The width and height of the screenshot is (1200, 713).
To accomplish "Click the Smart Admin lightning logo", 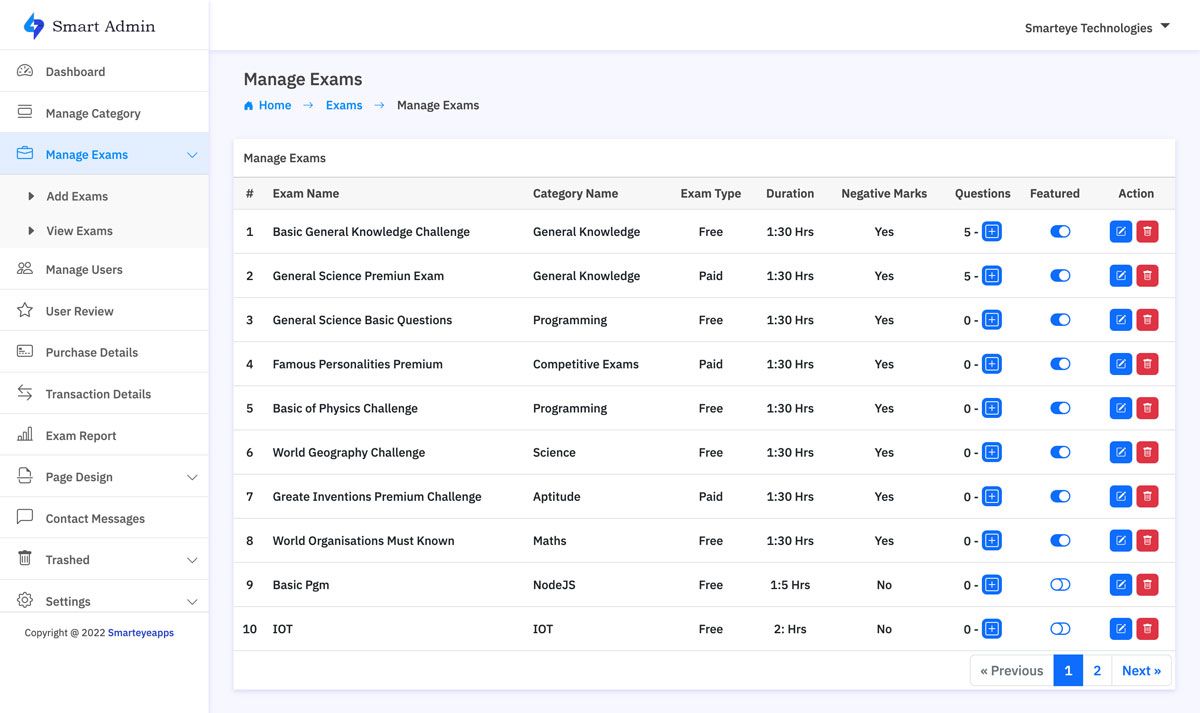I will (x=34, y=27).
